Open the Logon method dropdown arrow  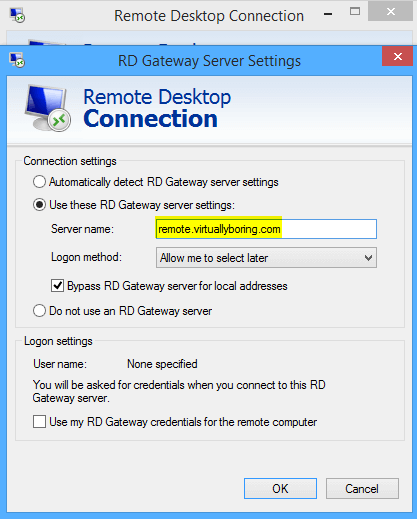click(x=368, y=258)
